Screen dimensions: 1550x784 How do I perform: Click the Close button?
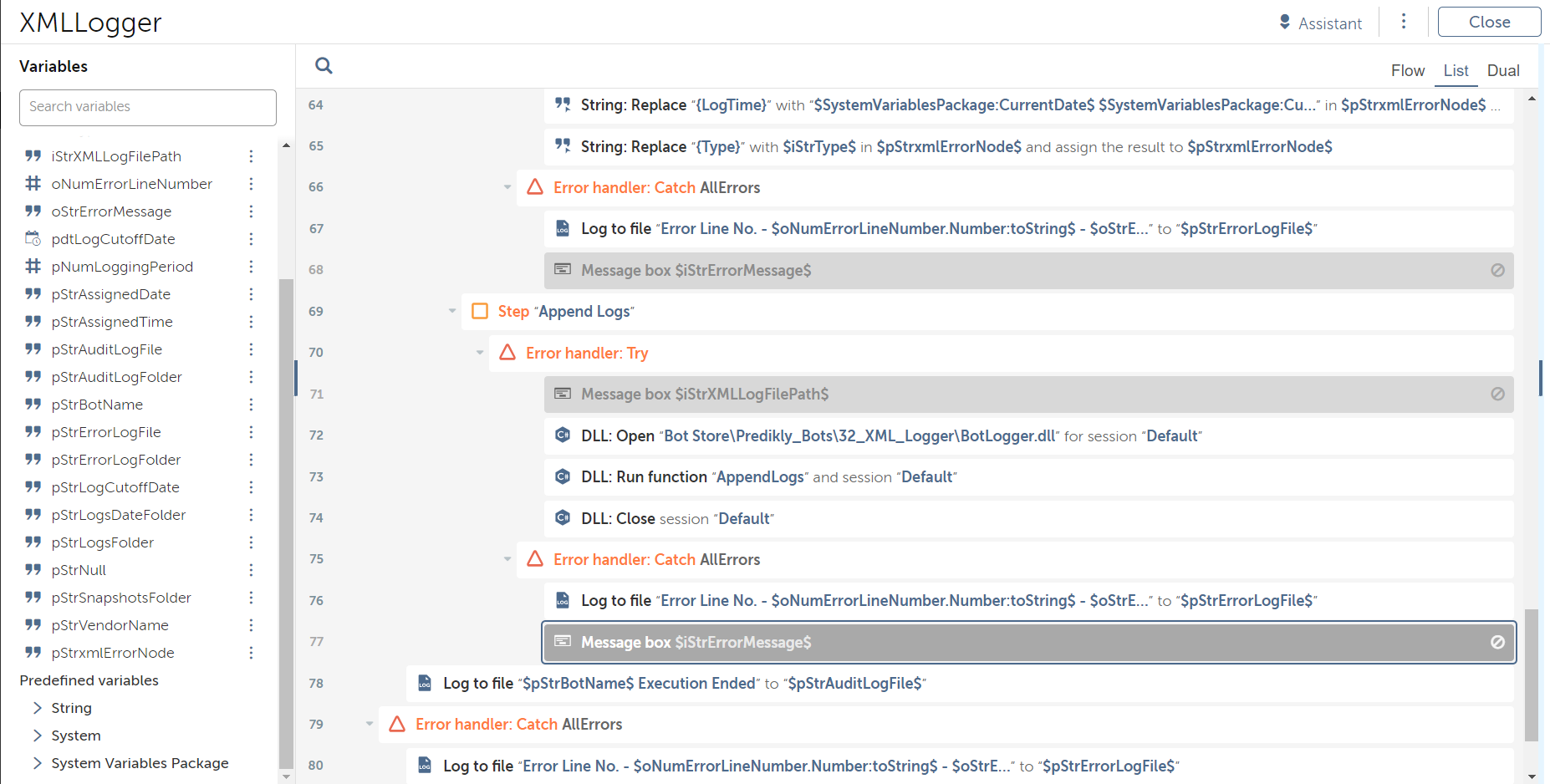[1489, 22]
